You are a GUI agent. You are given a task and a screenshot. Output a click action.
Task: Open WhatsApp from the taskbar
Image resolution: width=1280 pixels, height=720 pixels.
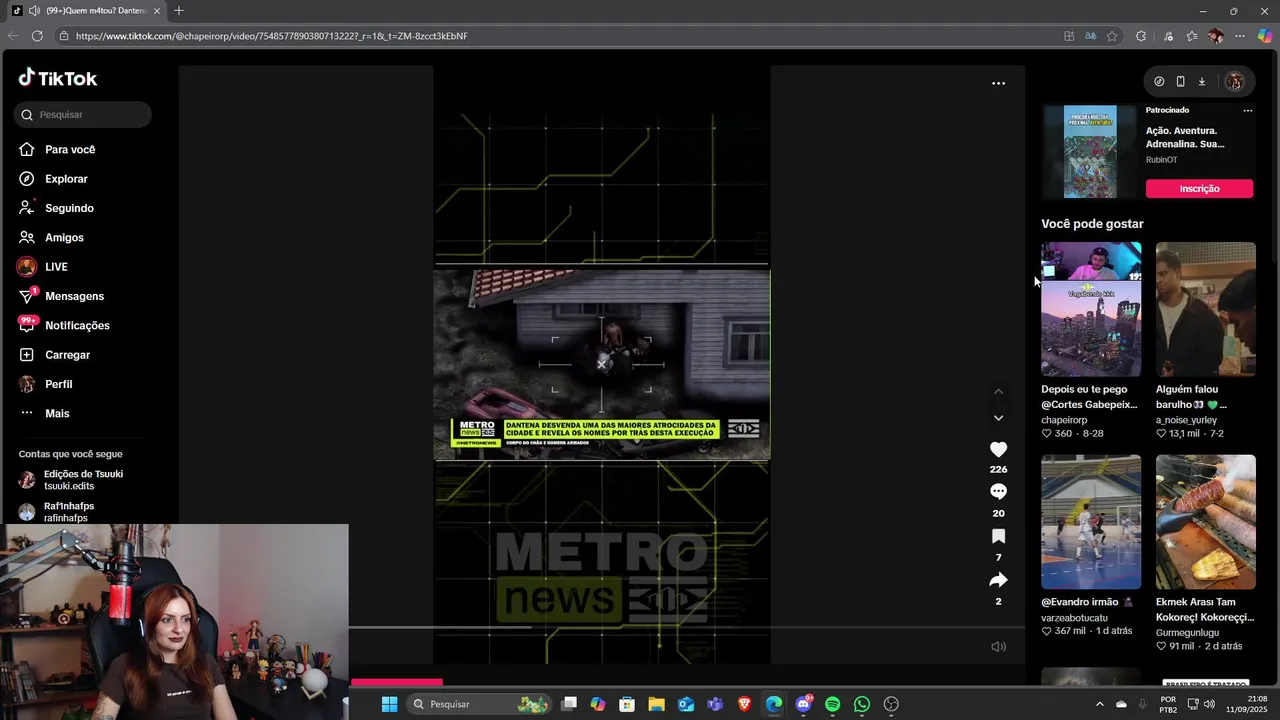pyautogui.click(x=862, y=704)
